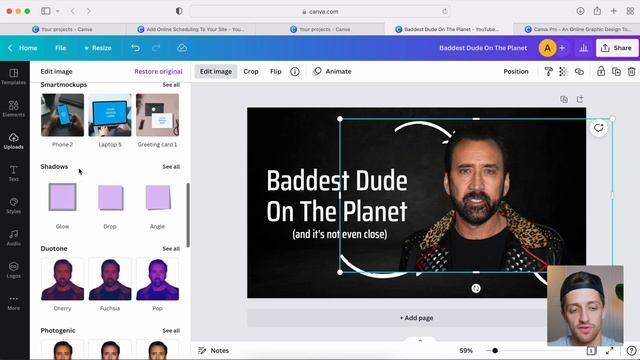Open the More sidebar options
This screenshot has height=360, width=640.
click(x=13, y=302)
